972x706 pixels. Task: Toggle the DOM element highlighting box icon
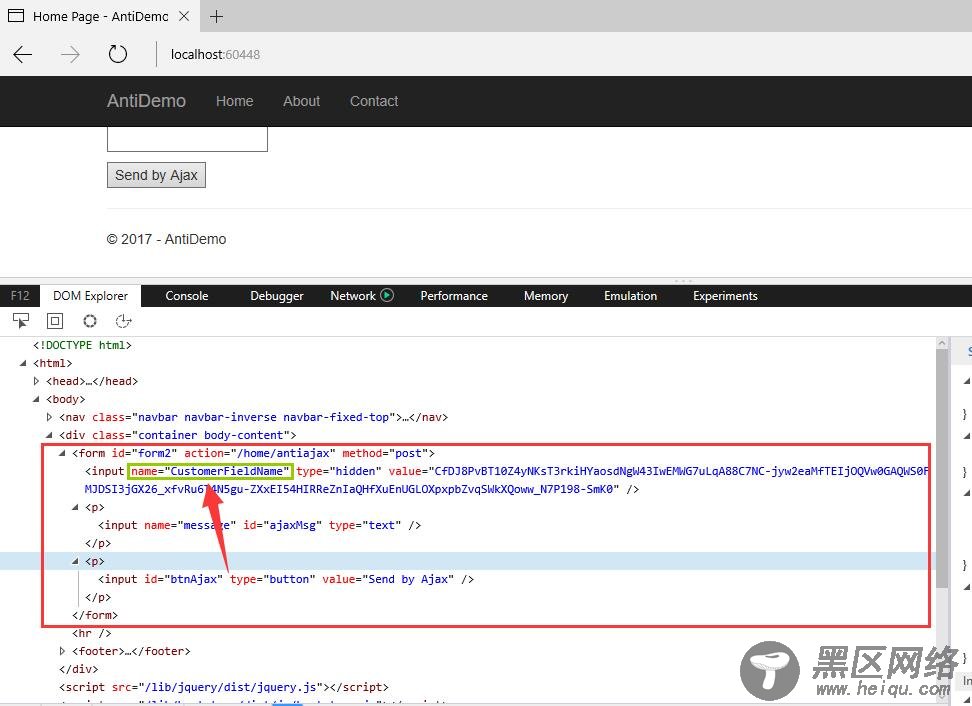click(x=55, y=321)
